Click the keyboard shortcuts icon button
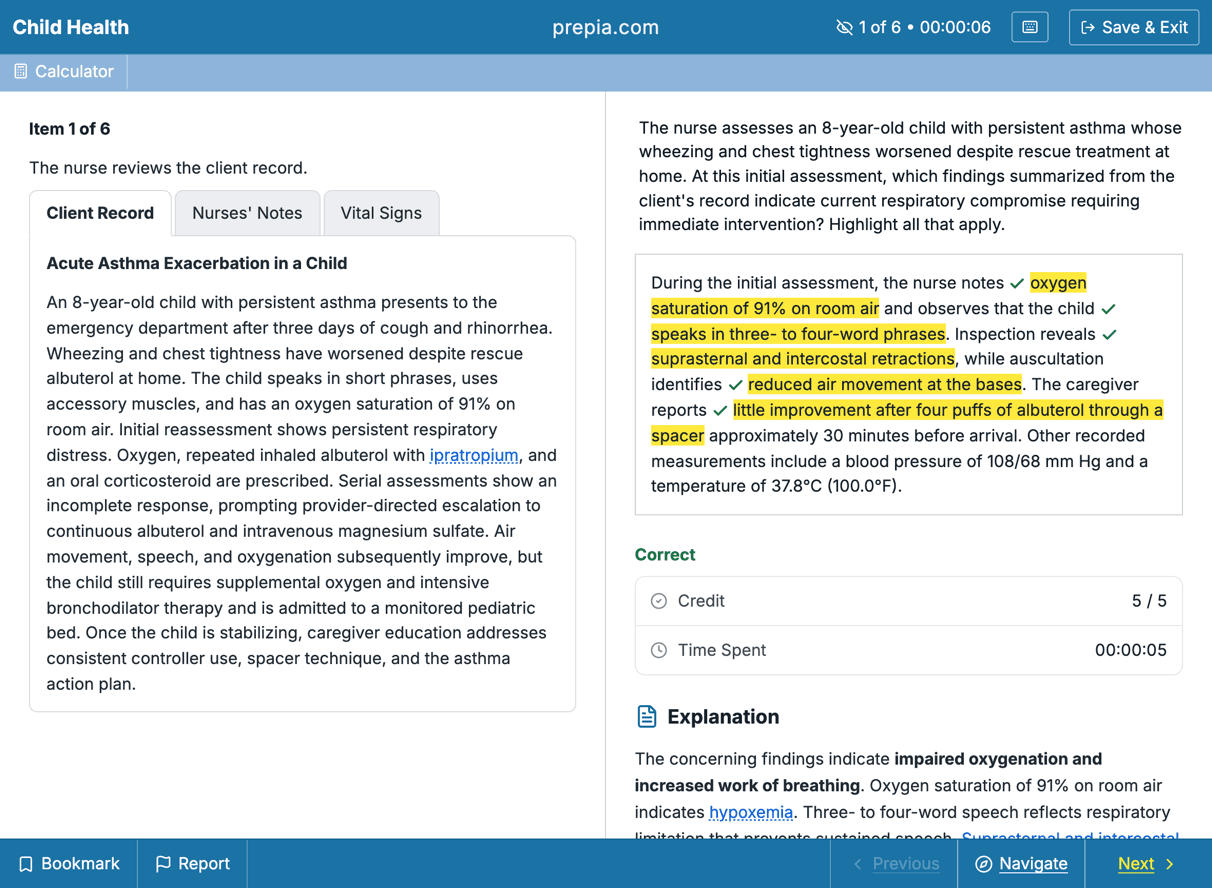The image size is (1212, 888). point(1030,27)
